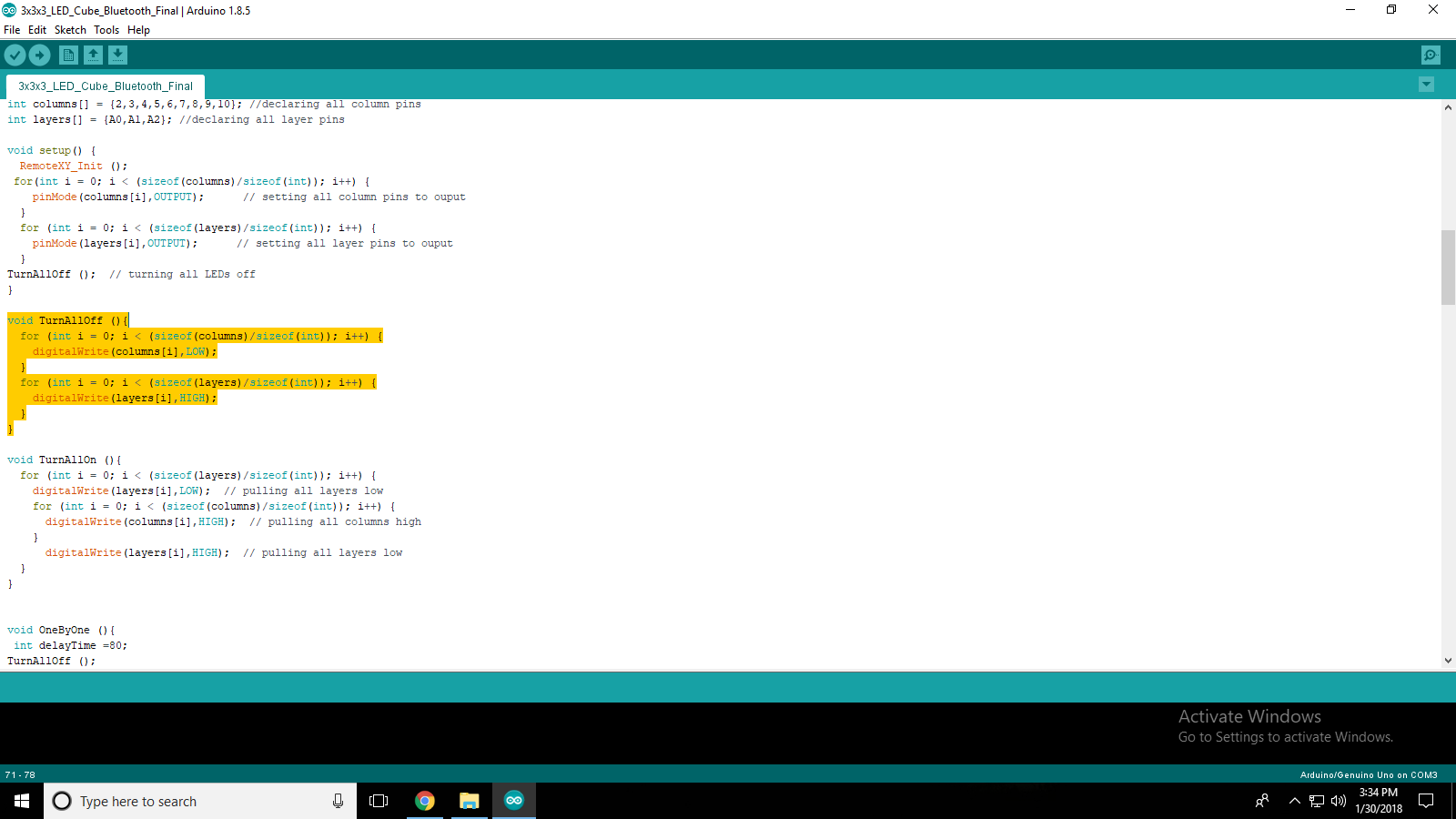The height and width of the screenshot is (819, 1456).
Task: Click the vertical scrollbar thumb
Action: 1448,268
